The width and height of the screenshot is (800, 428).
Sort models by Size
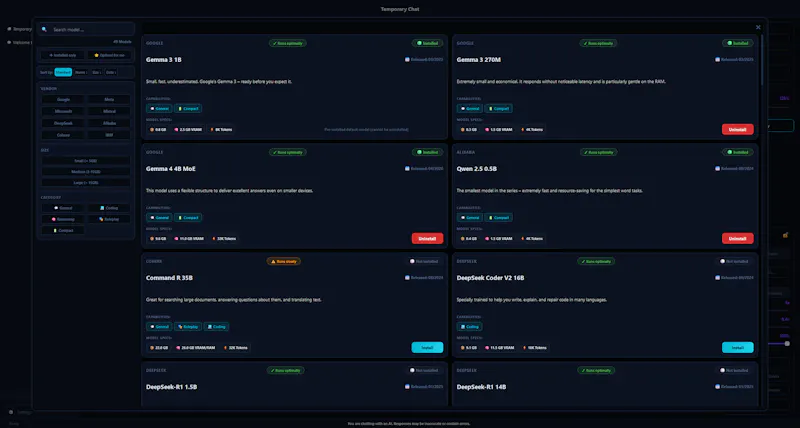[x=96, y=72]
